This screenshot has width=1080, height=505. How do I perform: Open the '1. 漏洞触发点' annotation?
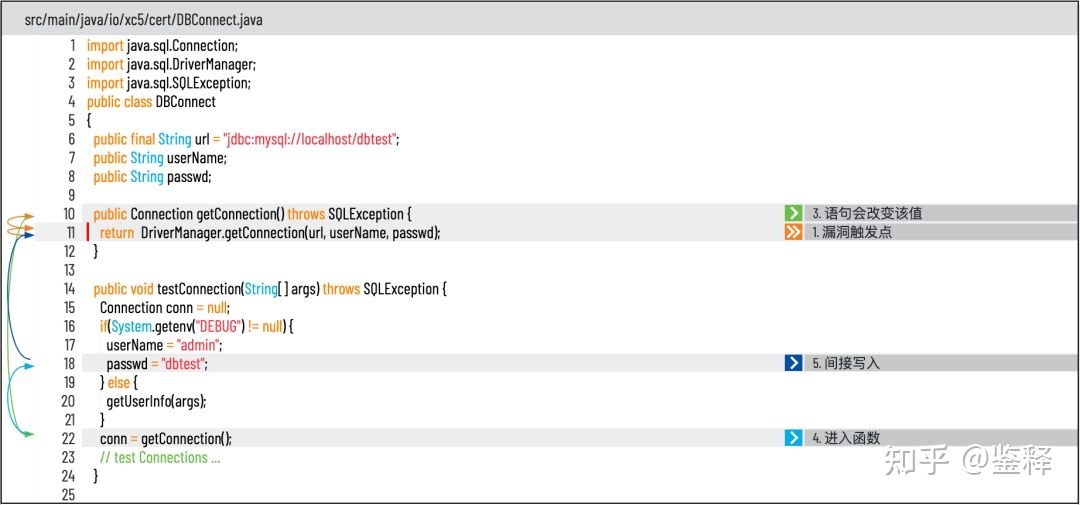851,232
